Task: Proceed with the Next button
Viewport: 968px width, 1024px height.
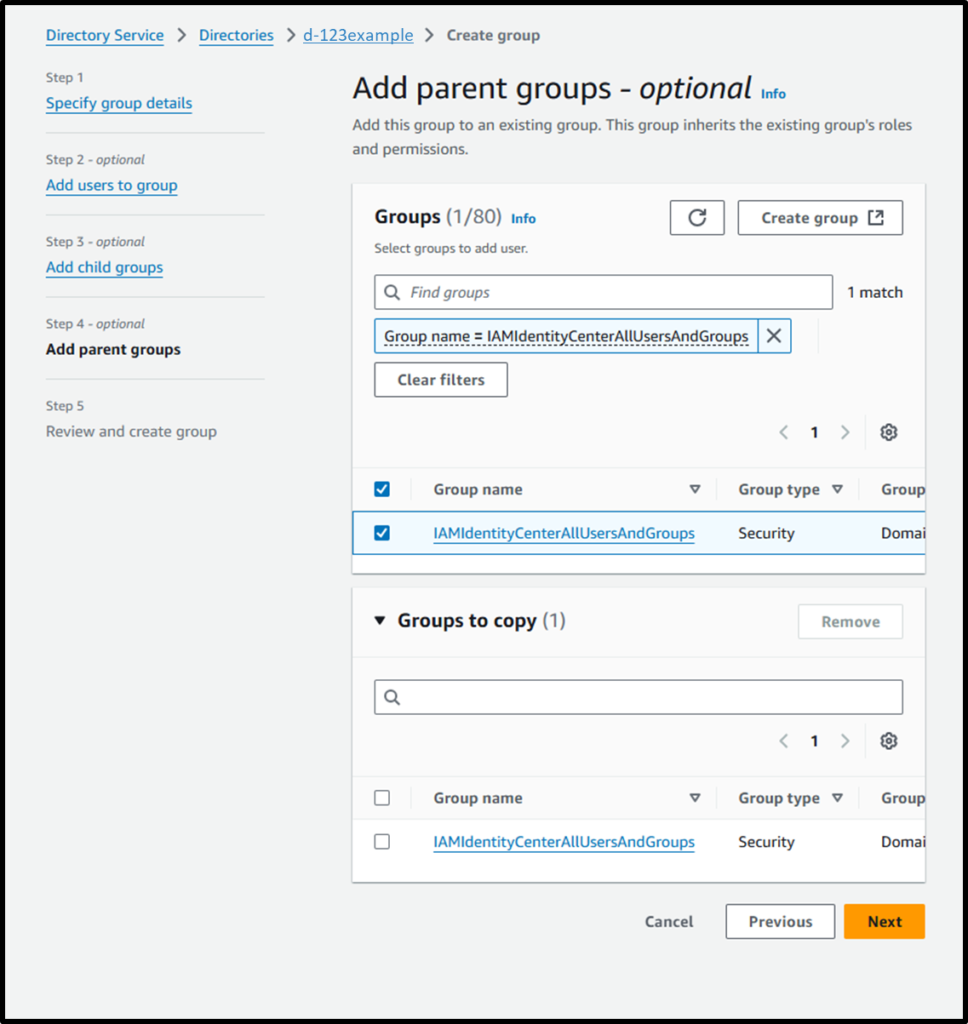Action: [884, 921]
